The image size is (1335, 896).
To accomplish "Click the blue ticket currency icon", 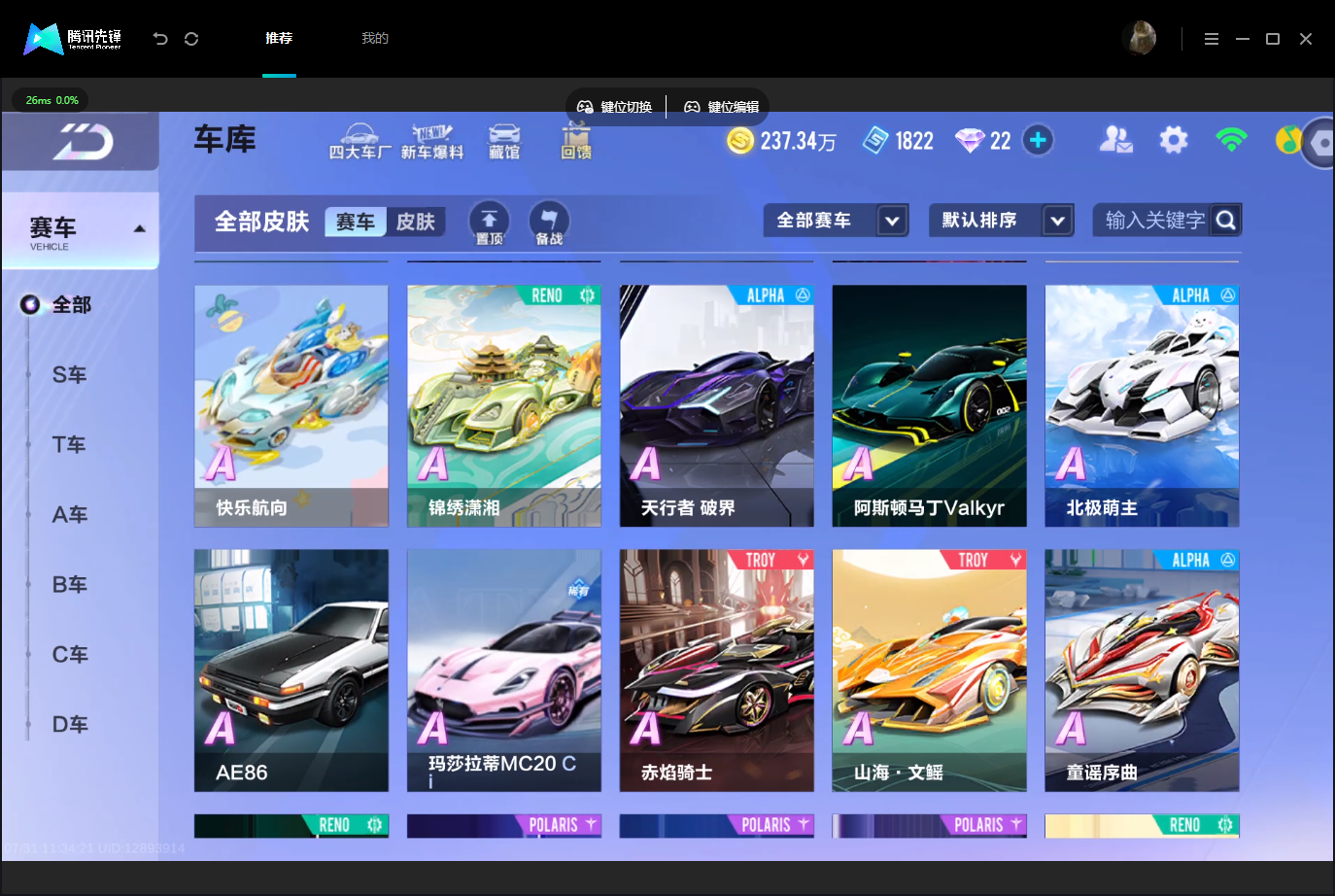I will (875, 141).
